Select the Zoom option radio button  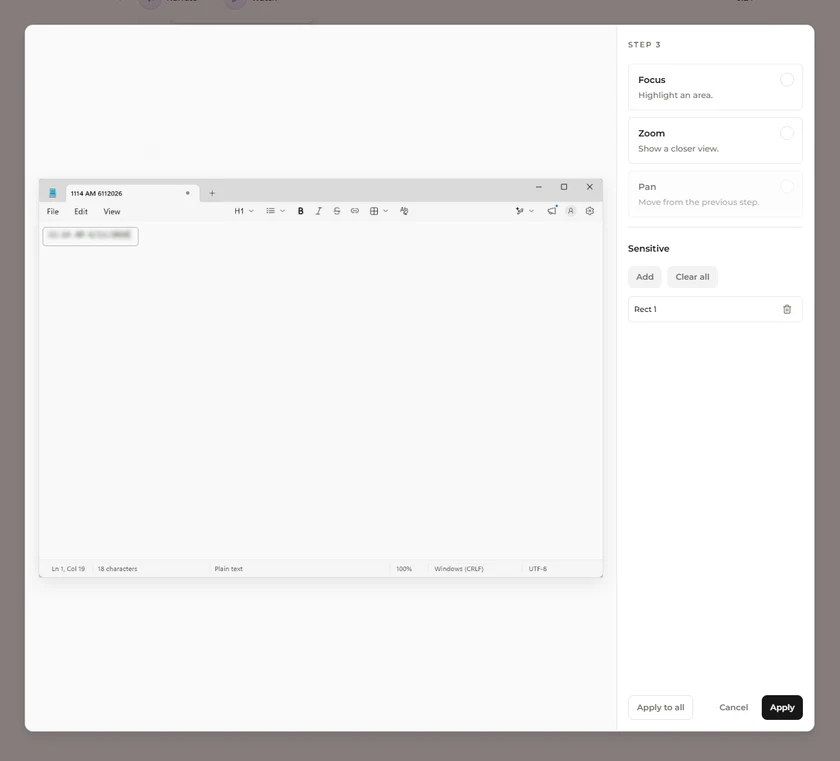(786, 133)
